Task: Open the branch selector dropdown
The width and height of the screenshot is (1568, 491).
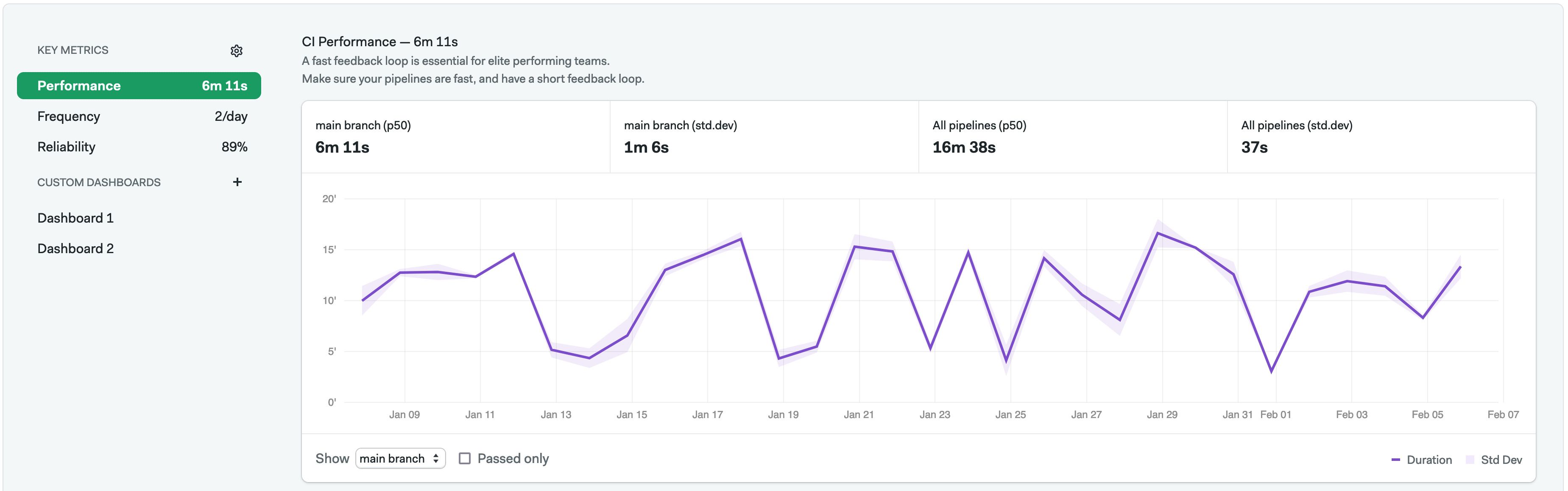Action: [x=400, y=458]
